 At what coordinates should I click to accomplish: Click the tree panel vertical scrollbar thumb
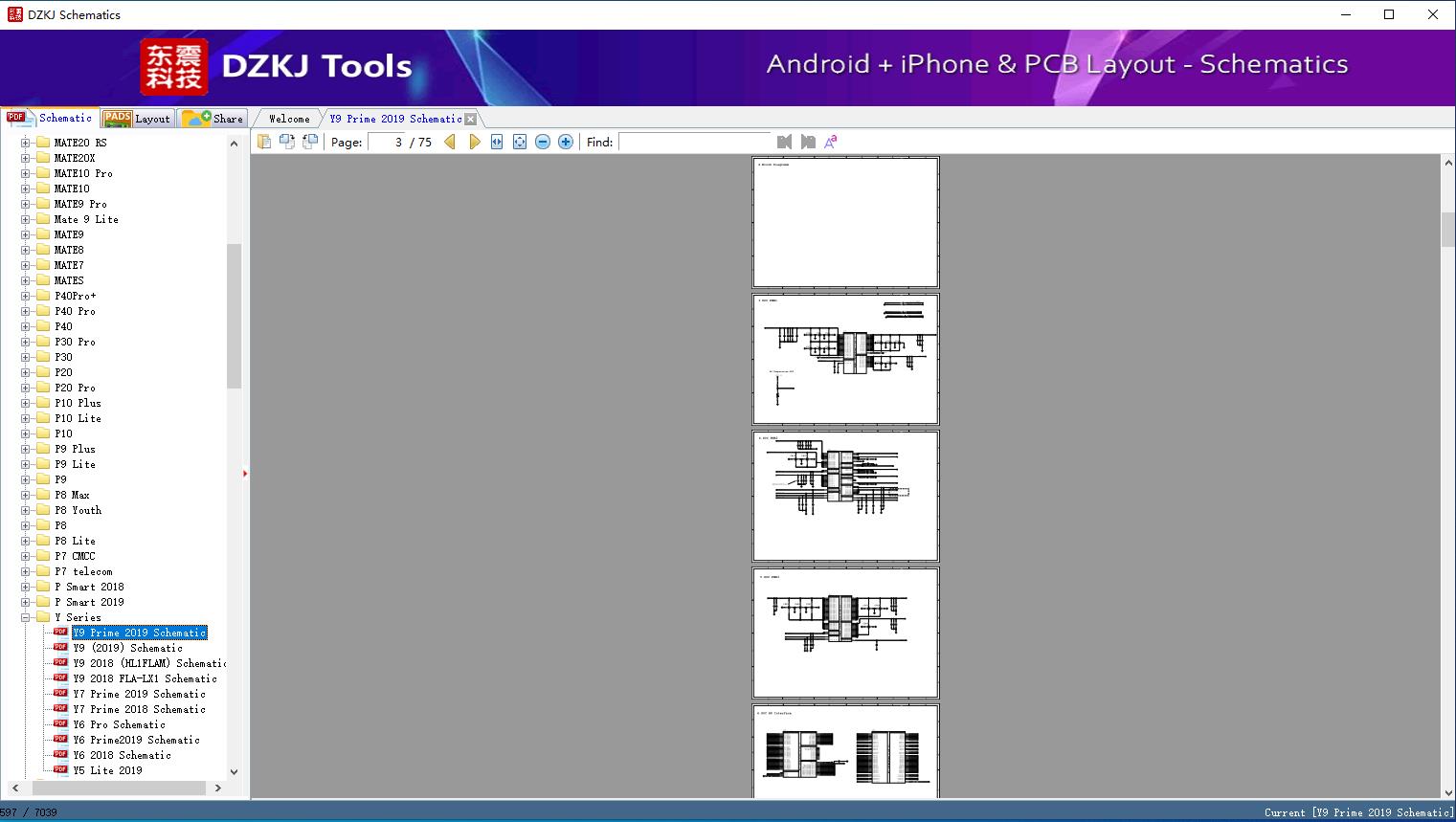(x=234, y=316)
